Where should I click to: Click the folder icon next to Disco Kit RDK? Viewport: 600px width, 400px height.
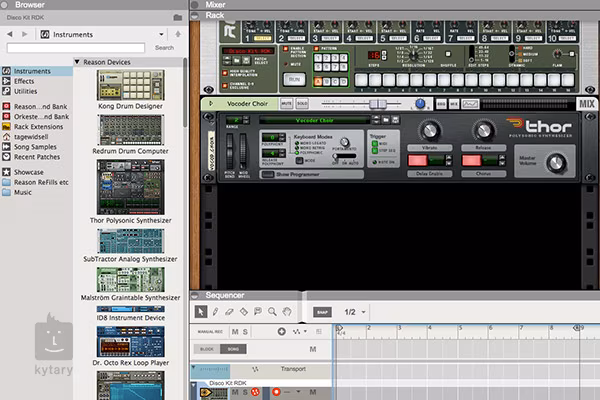(x=178, y=18)
